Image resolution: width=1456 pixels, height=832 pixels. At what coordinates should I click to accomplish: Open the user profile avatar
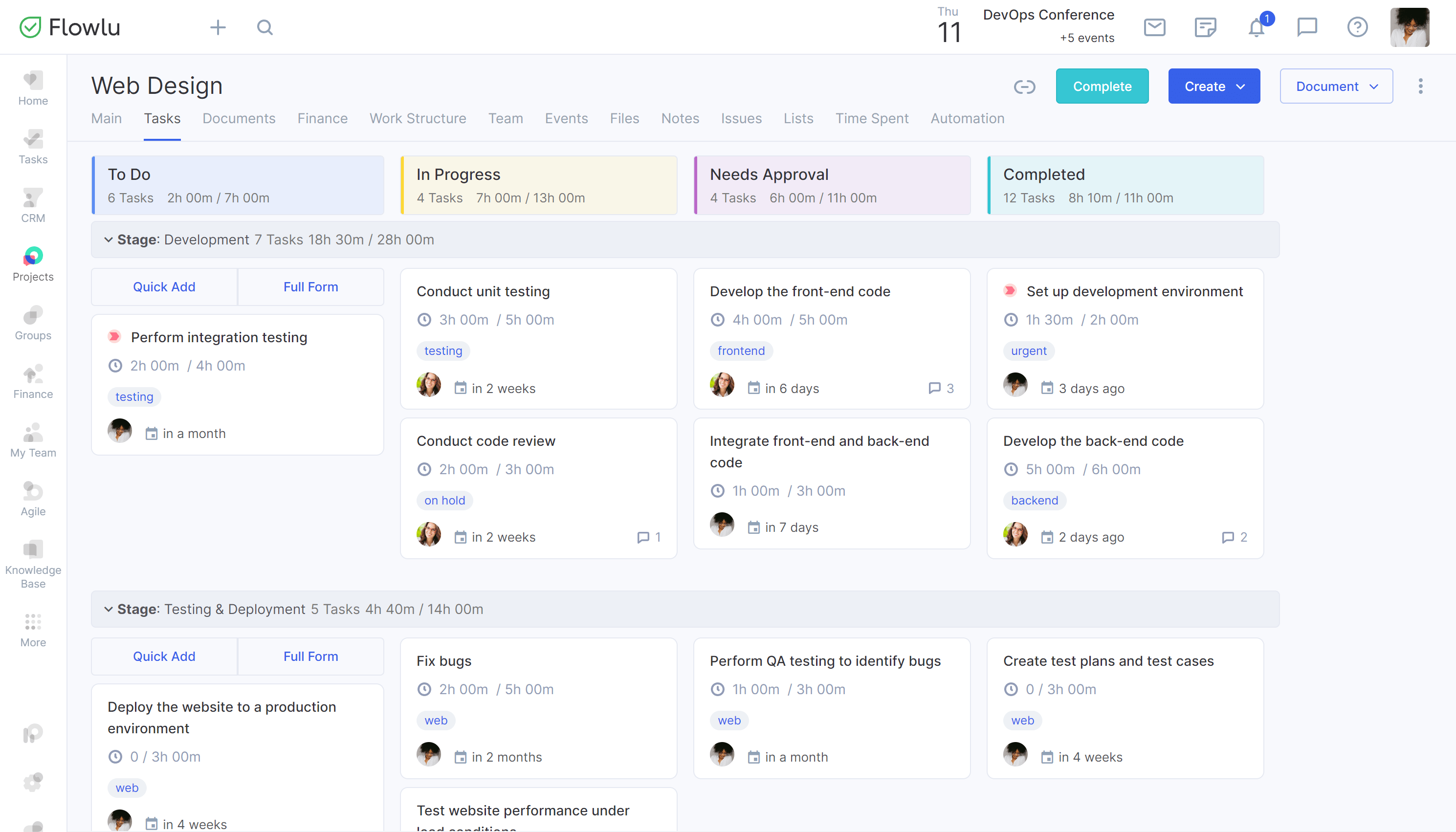pos(1409,27)
